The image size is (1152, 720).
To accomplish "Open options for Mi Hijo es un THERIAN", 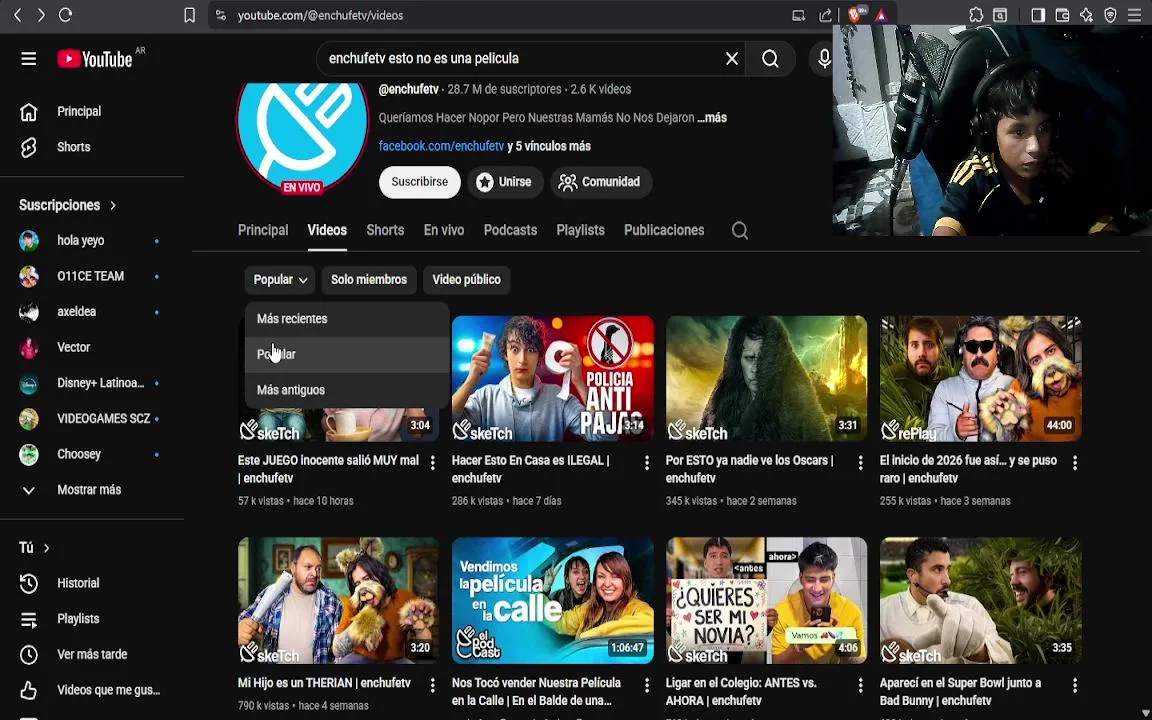I will [433, 685].
